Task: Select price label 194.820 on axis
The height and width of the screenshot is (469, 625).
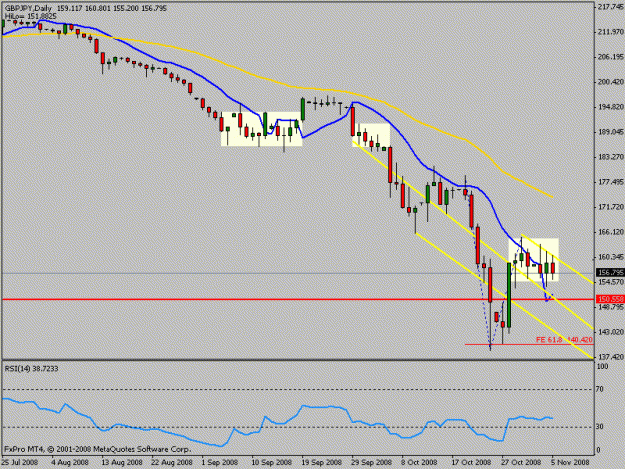Action: [x=610, y=107]
